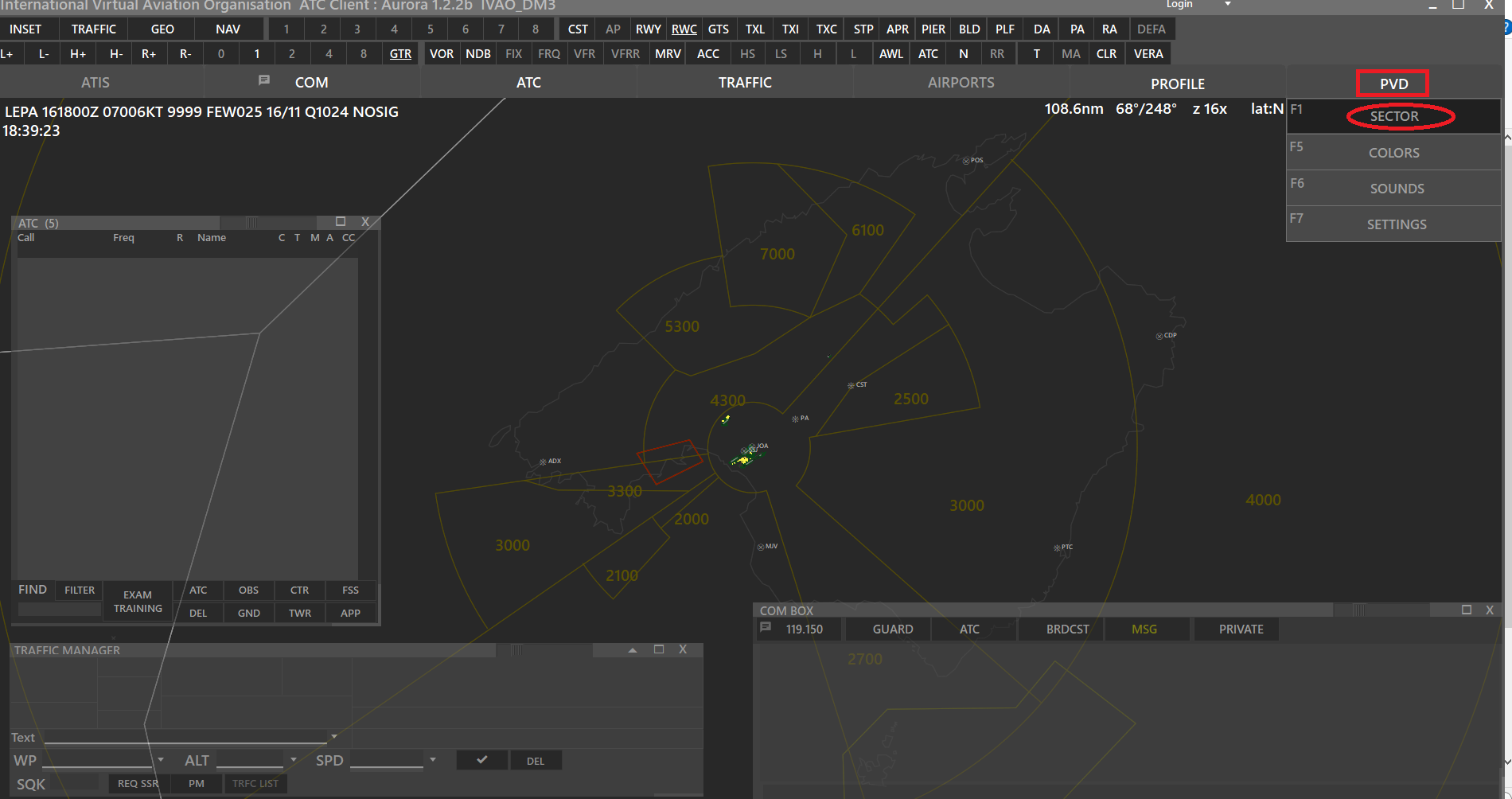Select the CST navaid symbol on map
The image size is (1512, 799).
(x=851, y=385)
